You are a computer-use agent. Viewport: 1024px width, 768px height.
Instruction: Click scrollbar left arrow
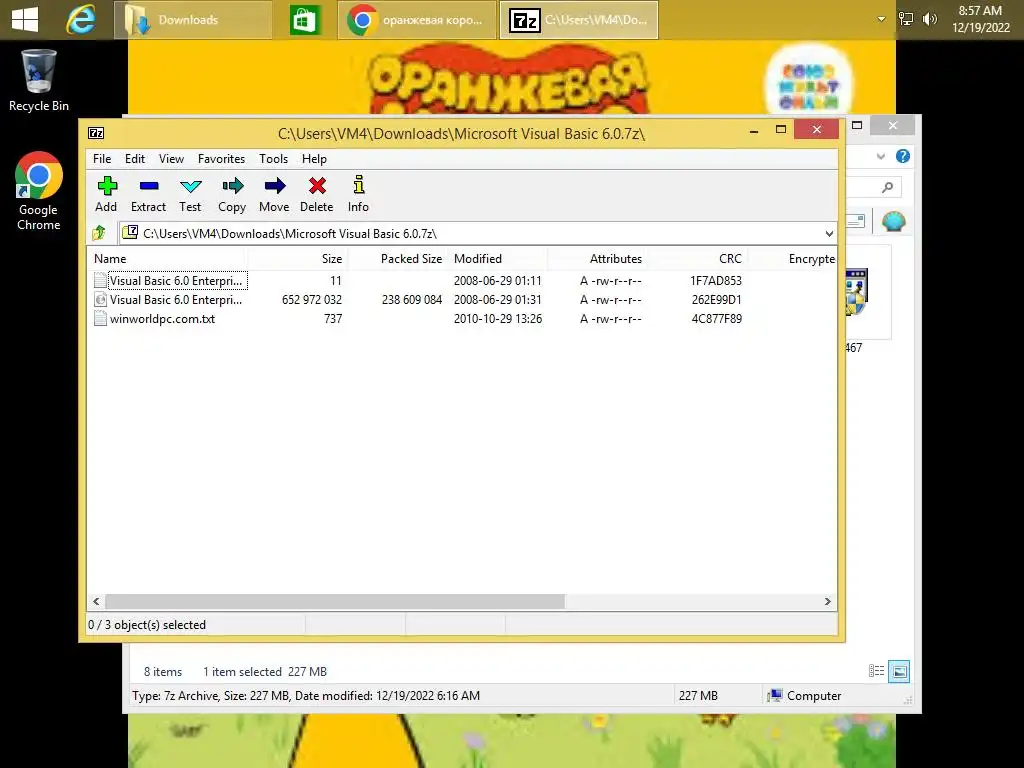coord(96,601)
